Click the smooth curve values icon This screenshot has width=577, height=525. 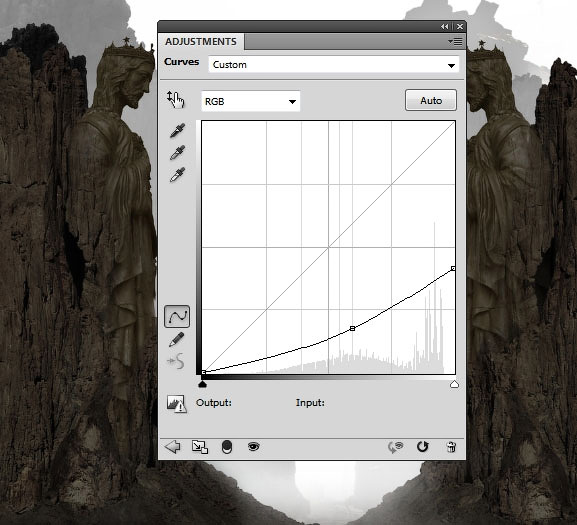pyautogui.click(x=176, y=361)
